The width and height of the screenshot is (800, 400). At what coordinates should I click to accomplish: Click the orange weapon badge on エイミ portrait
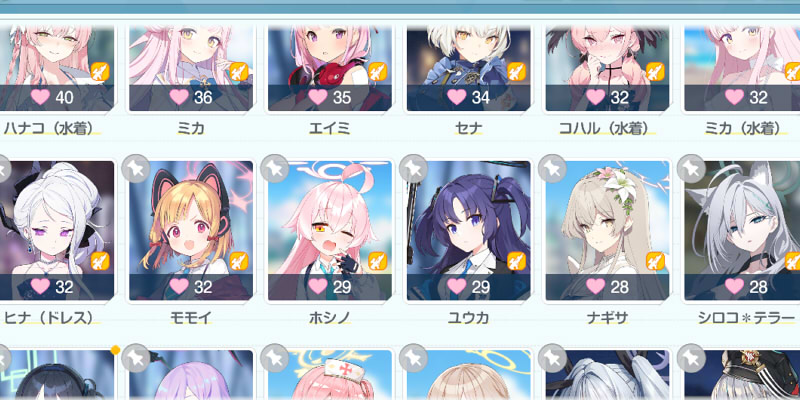pos(378,71)
